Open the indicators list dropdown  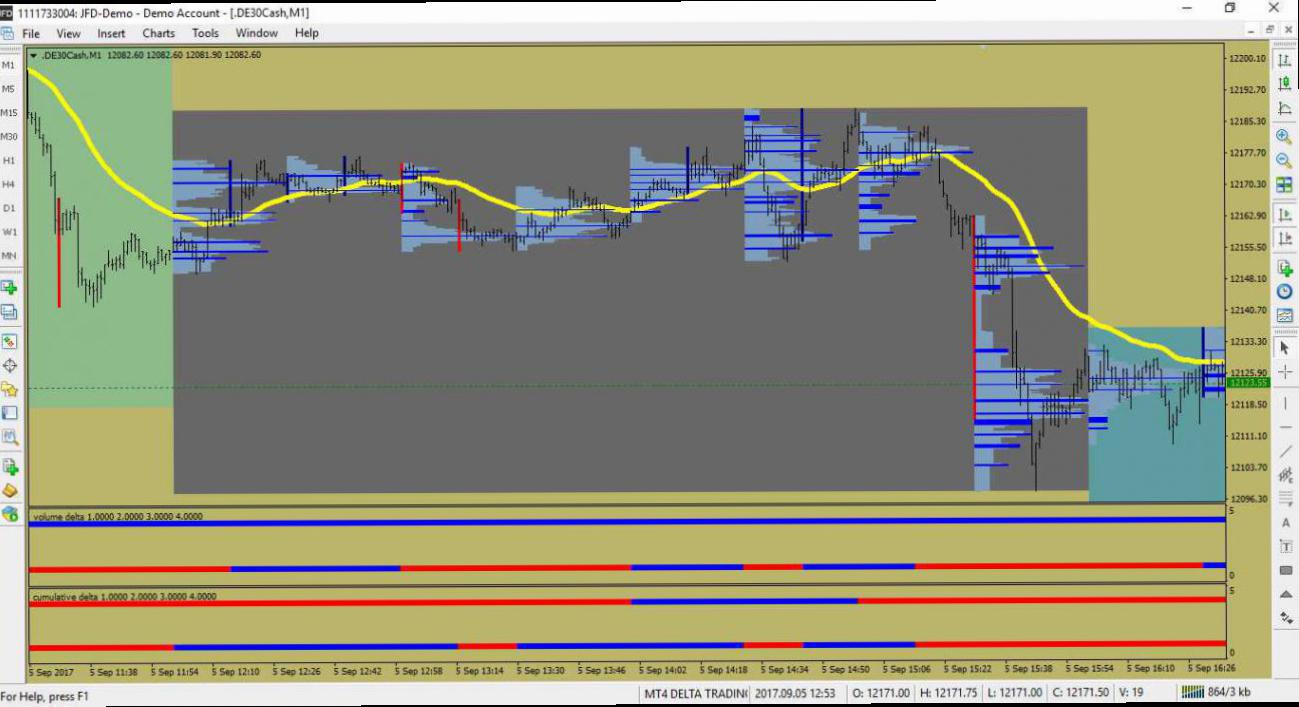pyautogui.click(x=1285, y=268)
